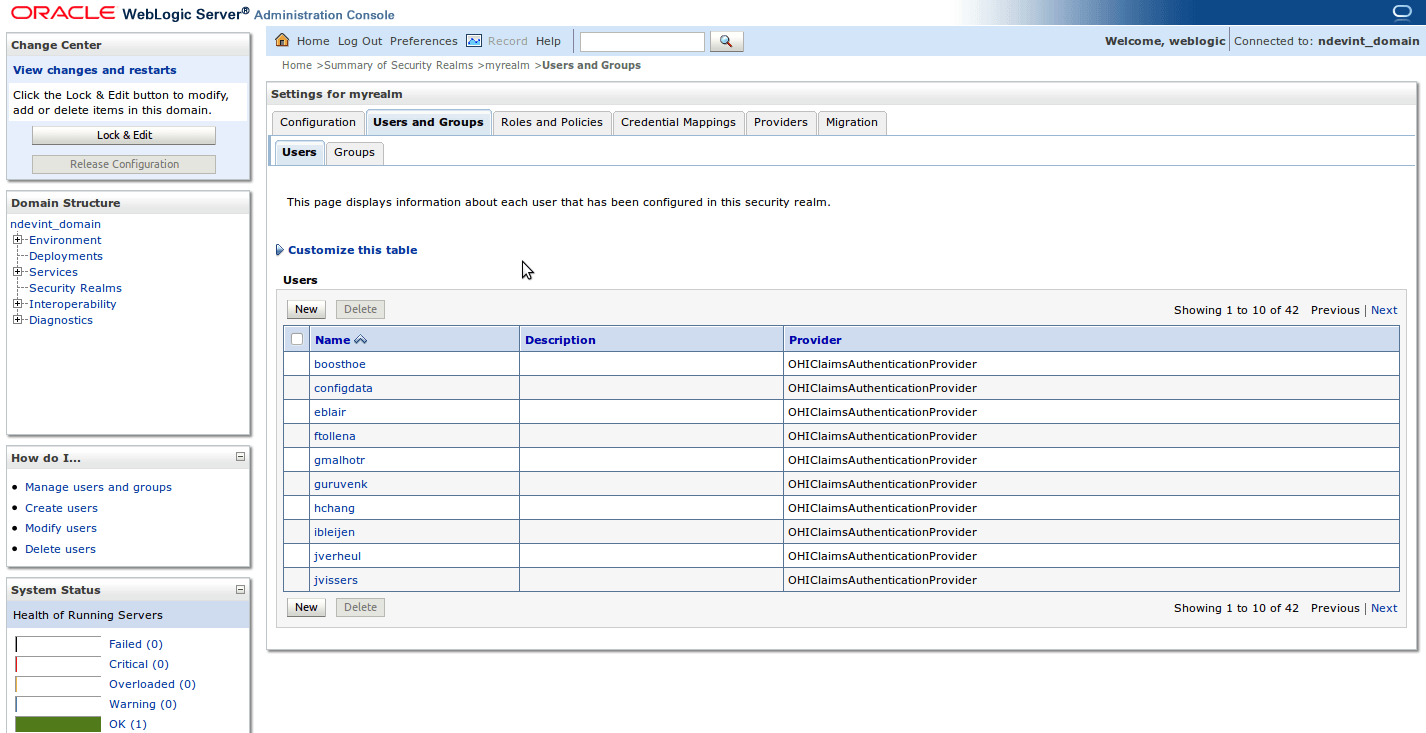Click the Lock & Edit button
Image resolution: width=1426 pixels, height=733 pixels.
click(124, 135)
